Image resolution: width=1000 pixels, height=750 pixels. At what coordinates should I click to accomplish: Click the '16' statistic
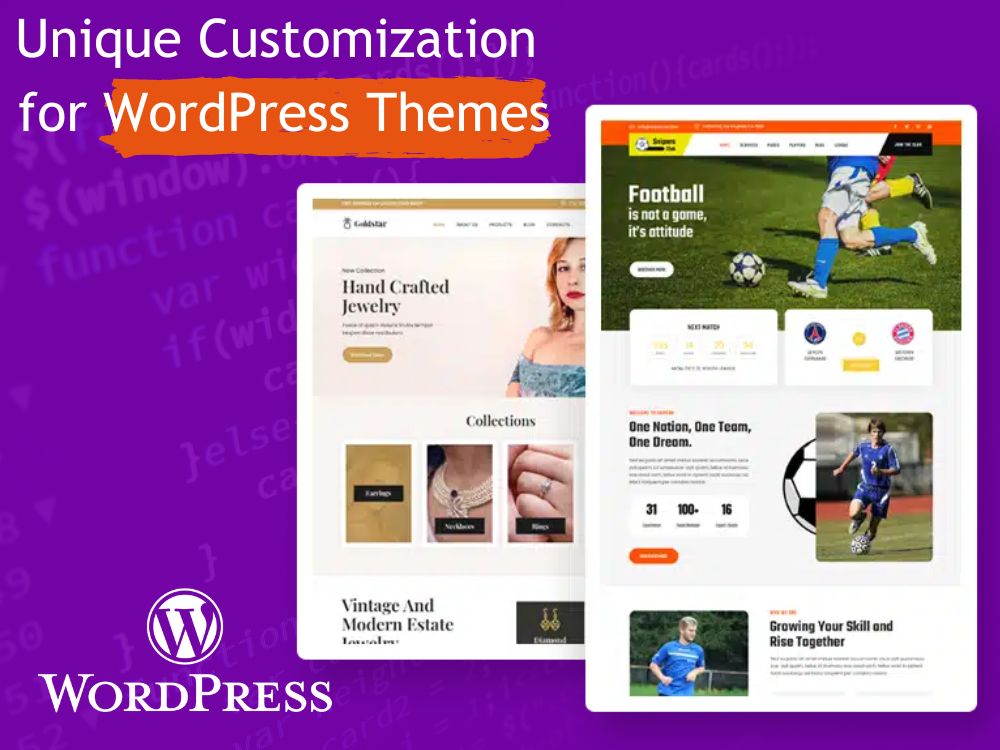pos(726,510)
